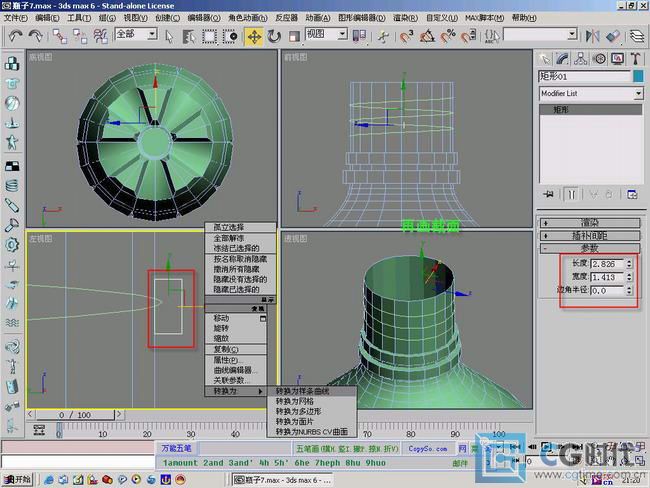Screen dimensions: 650x488
Task: Toggle the Percent Snap button
Action: click(x=448, y=36)
